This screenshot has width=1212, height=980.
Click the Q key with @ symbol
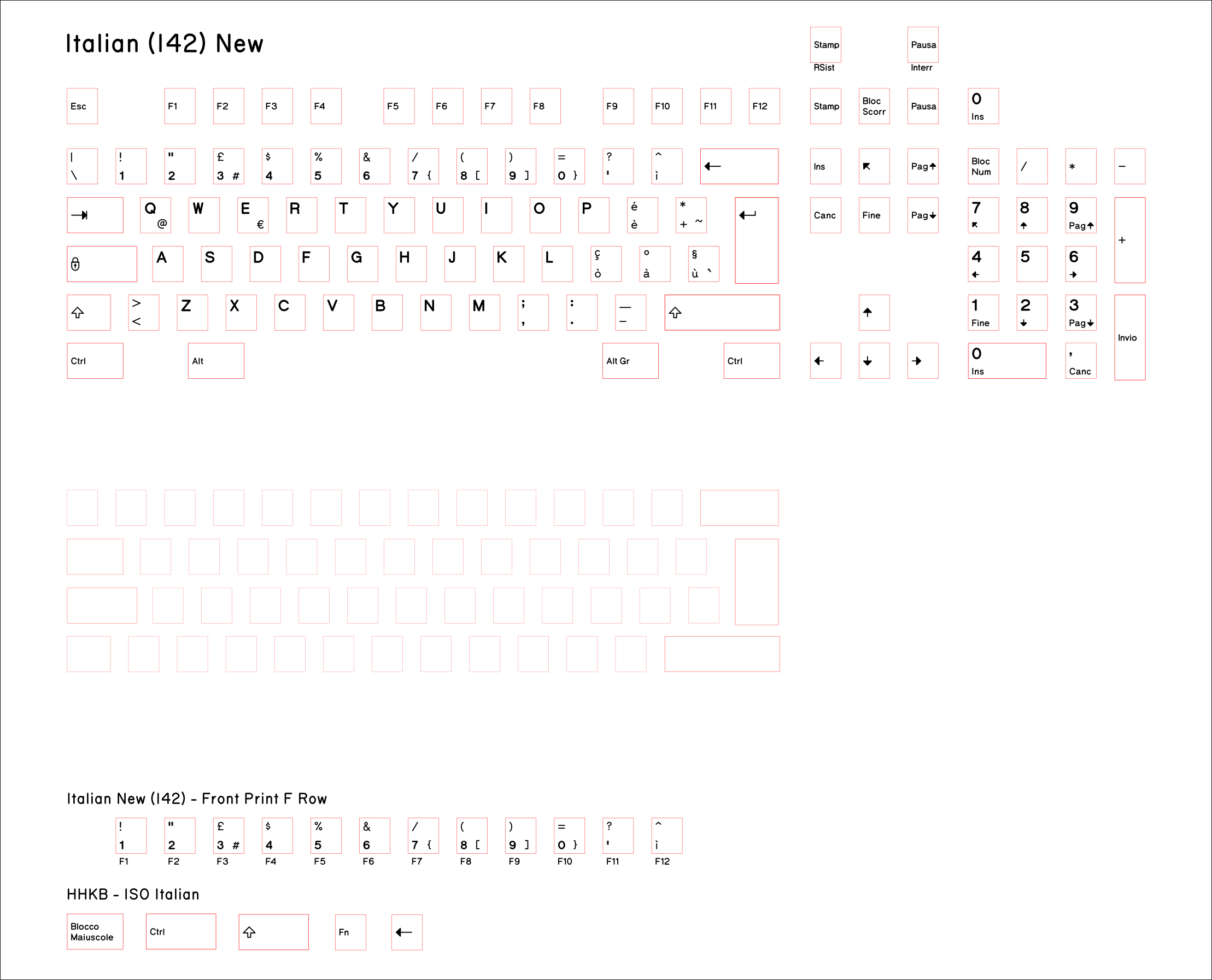point(155,215)
